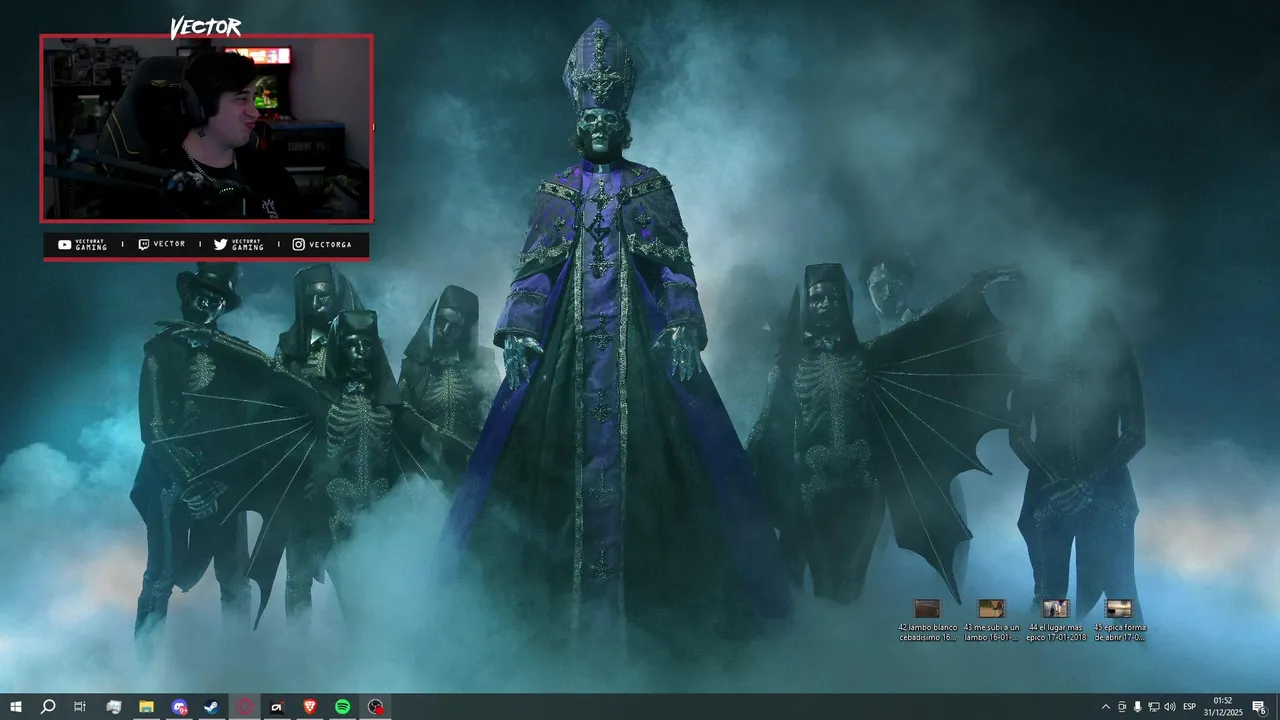Click the Meet Now camera tray icon
The height and width of the screenshot is (720, 1280).
(x=1122, y=707)
